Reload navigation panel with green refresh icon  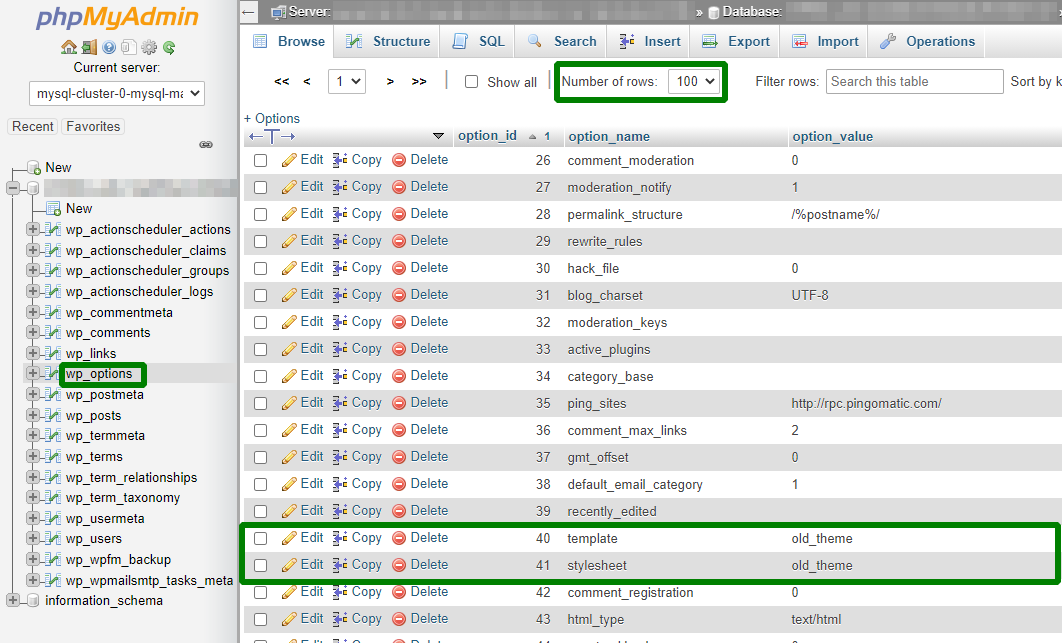click(169, 47)
